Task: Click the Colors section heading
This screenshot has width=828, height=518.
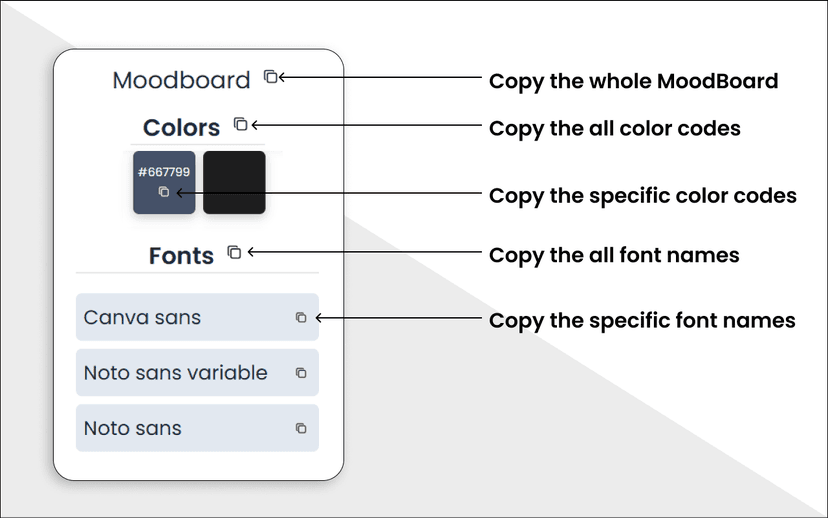Action: [181, 128]
